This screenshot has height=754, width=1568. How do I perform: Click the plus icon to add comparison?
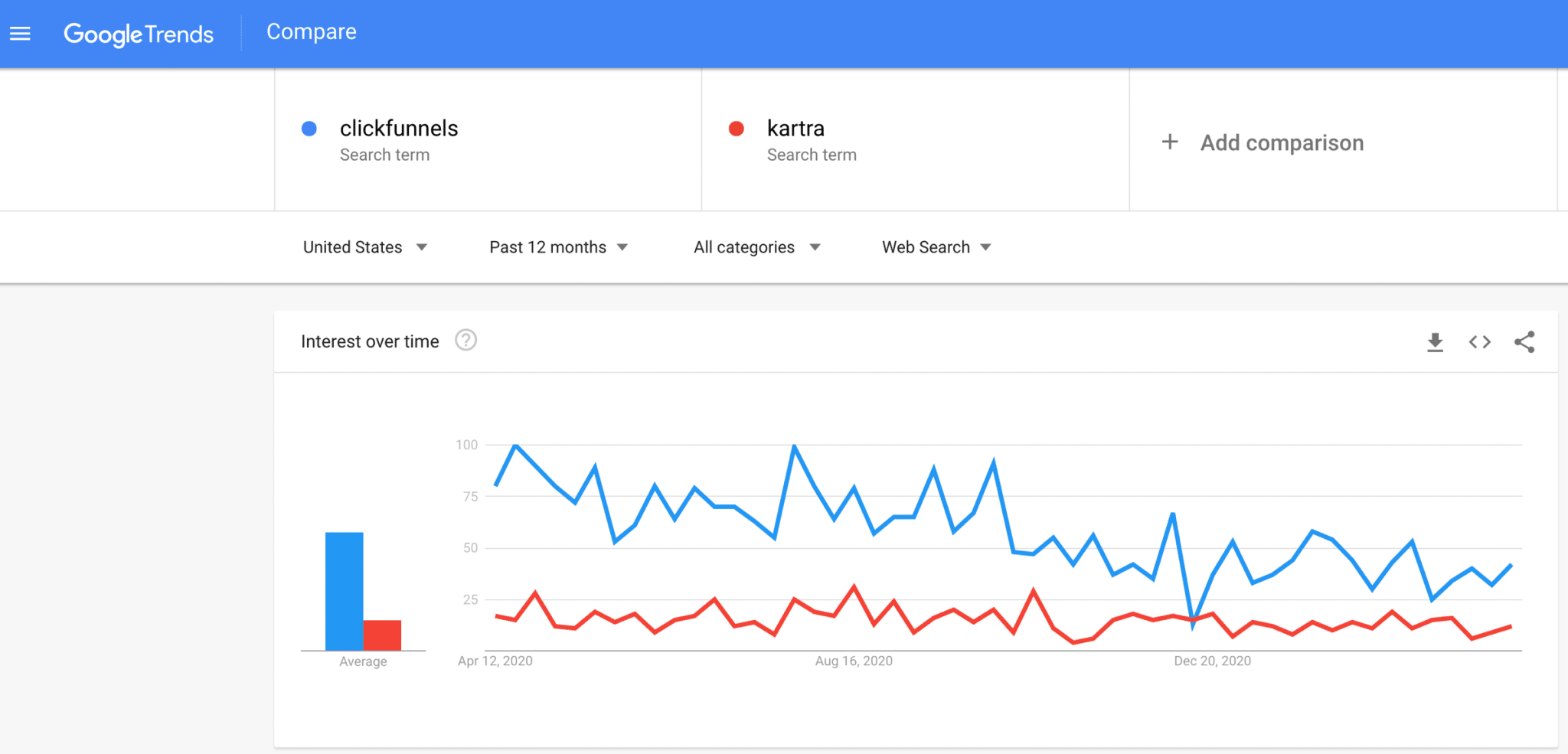(x=1169, y=142)
